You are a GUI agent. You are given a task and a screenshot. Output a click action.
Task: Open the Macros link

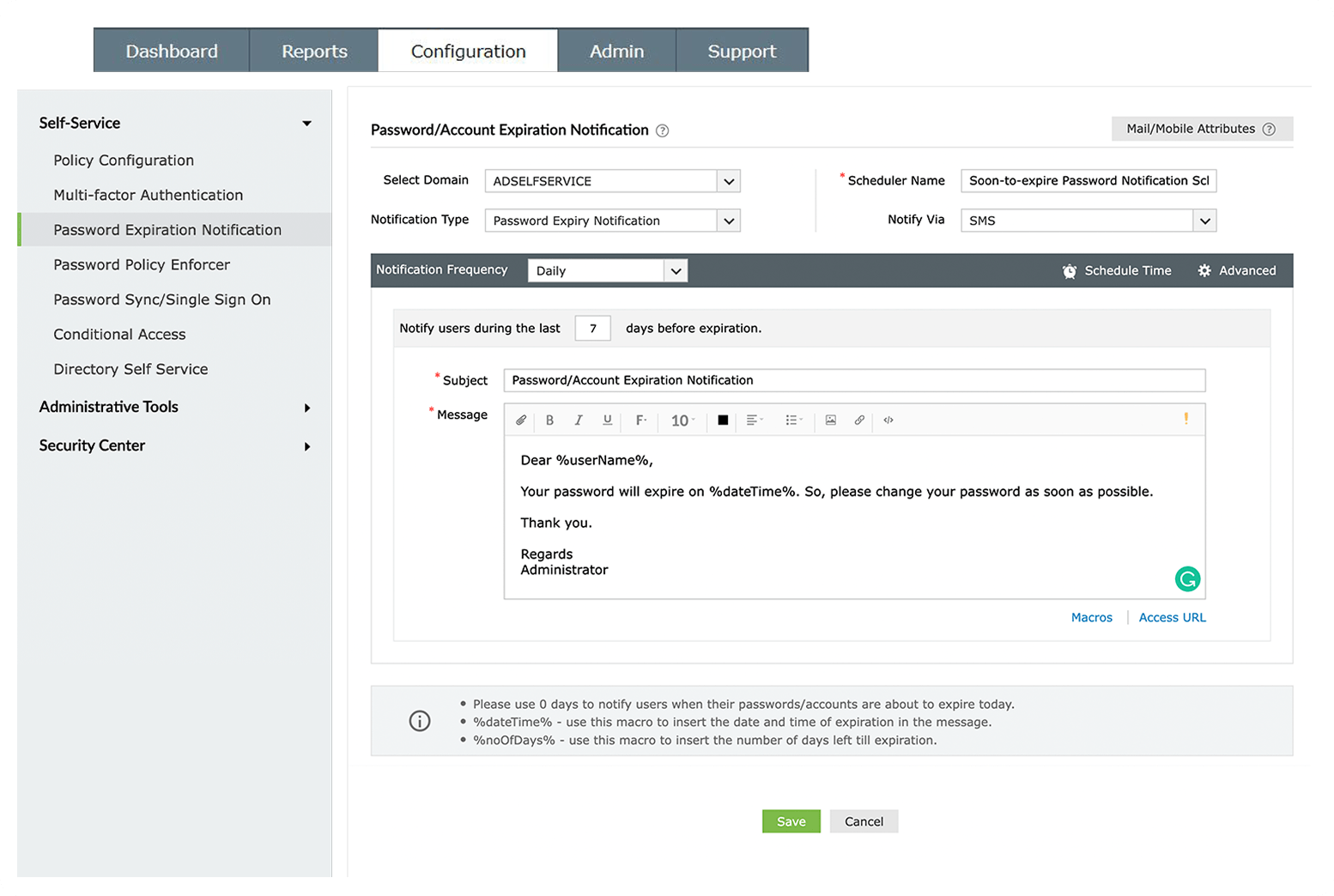point(1091,617)
